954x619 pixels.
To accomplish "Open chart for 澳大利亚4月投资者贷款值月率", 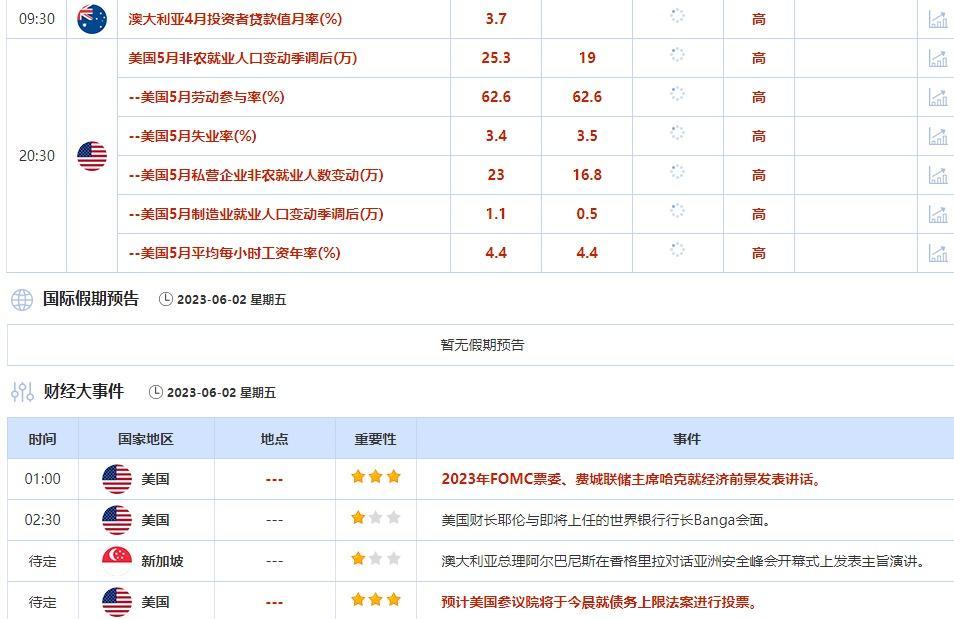I will (937, 19).
